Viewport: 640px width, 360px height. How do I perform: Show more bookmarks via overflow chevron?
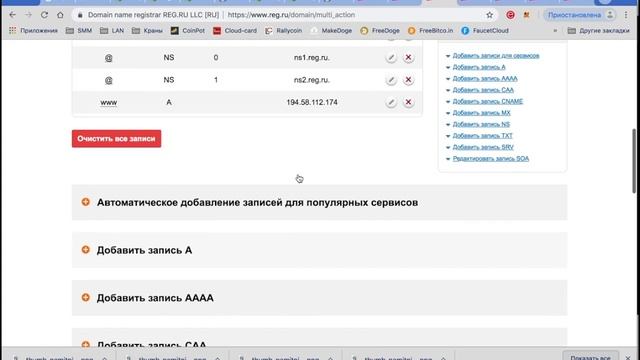pyautogui.click(x=555, y=31)
